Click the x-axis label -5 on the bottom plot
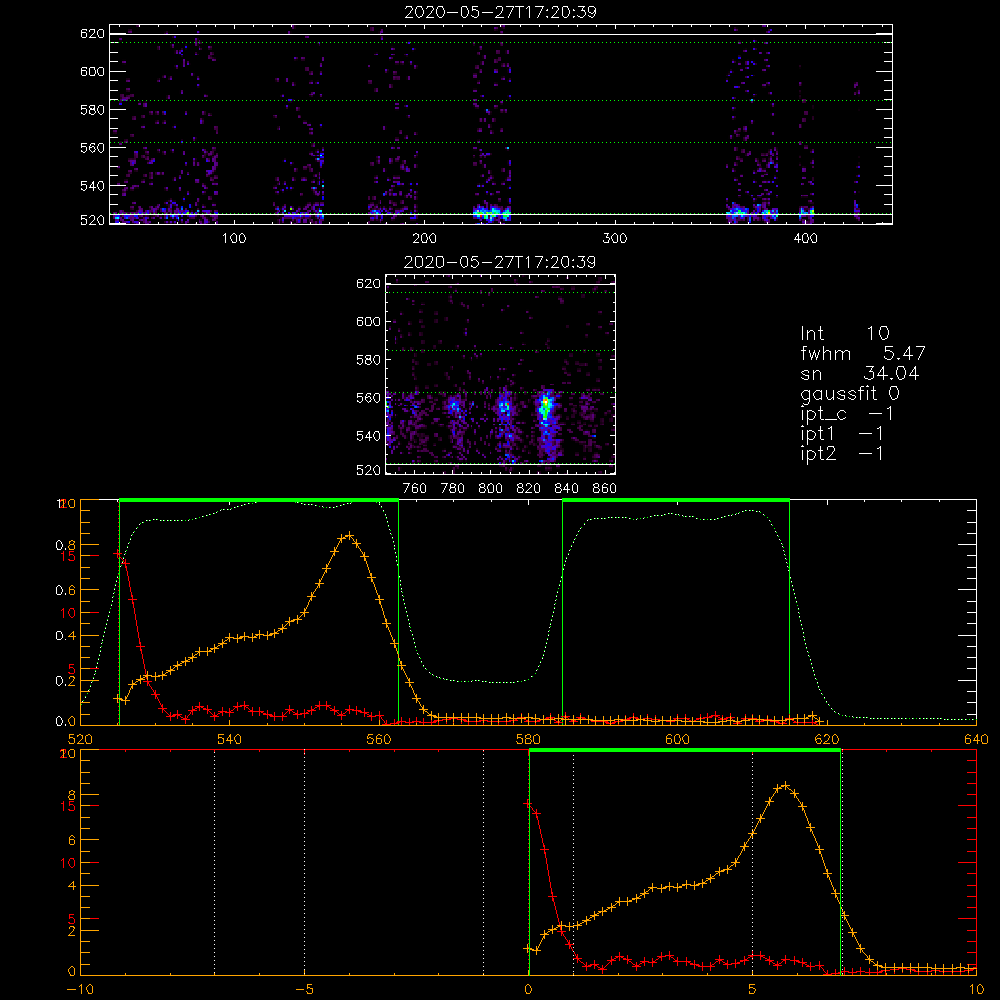Image resolution: width=1000 pixels, height=1000 pixels. click(305, 990)
